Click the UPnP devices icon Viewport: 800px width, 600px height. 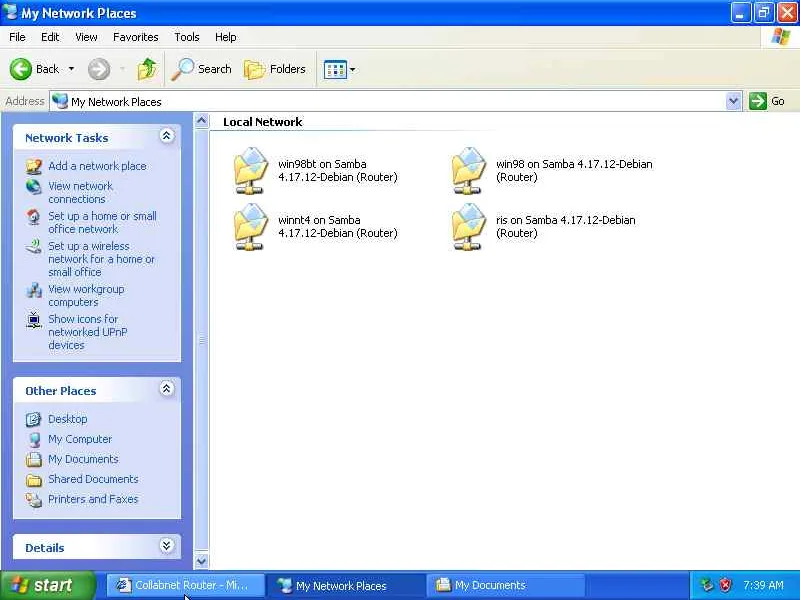coord(34,320)
